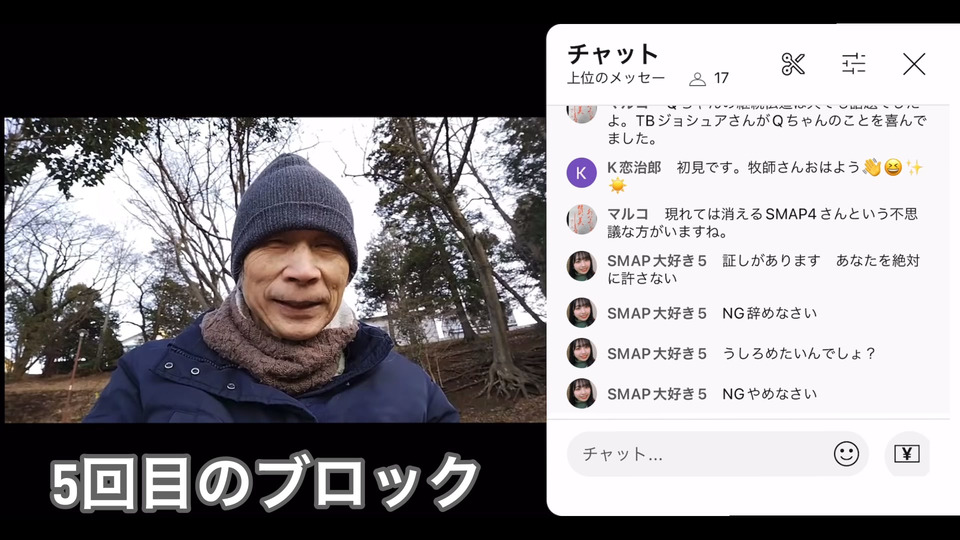The height and width of the screenshot is (540, 960).
Task: Click マルコ's avatar beside SMAP4 message
Action: [x=581, y=220]
